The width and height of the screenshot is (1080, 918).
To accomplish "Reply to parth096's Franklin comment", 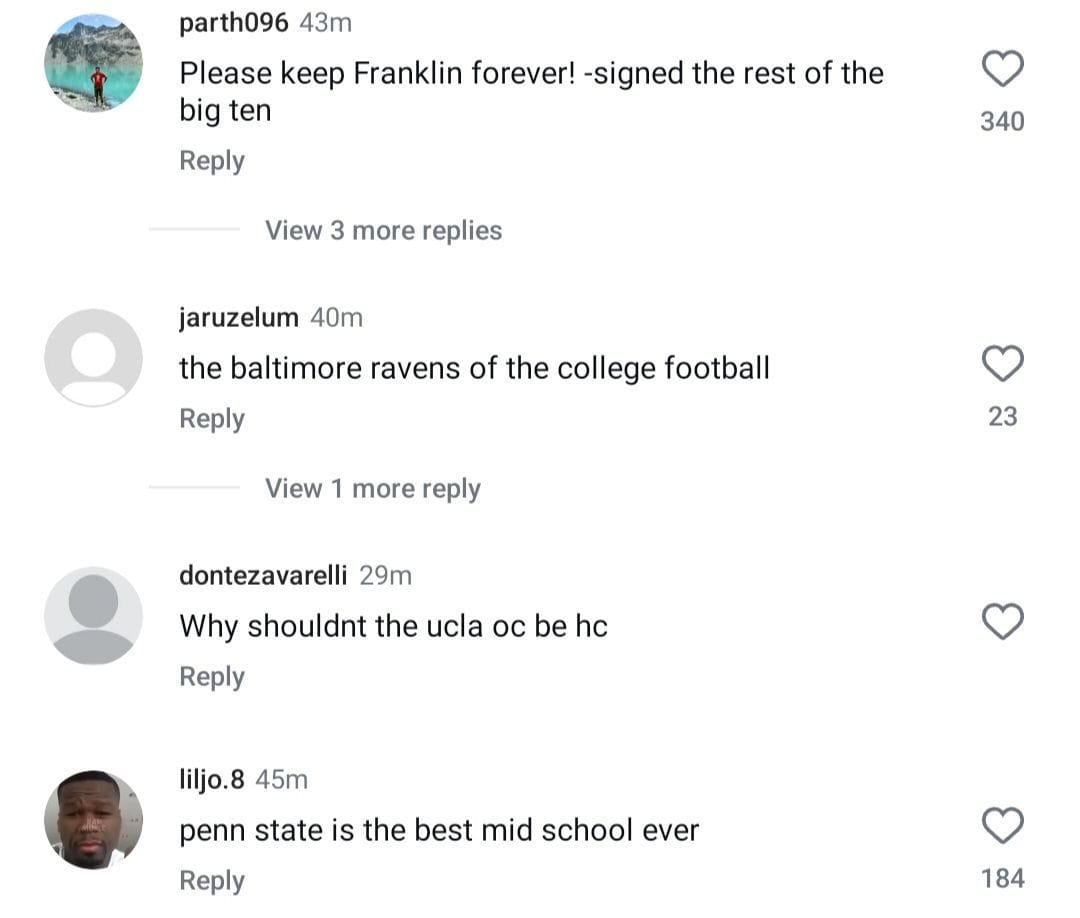I will point(211,160).
